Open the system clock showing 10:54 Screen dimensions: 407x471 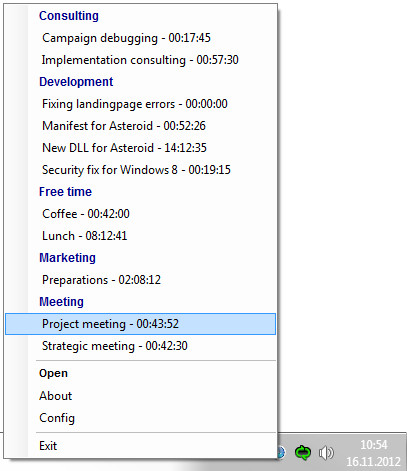coord(373,453)
